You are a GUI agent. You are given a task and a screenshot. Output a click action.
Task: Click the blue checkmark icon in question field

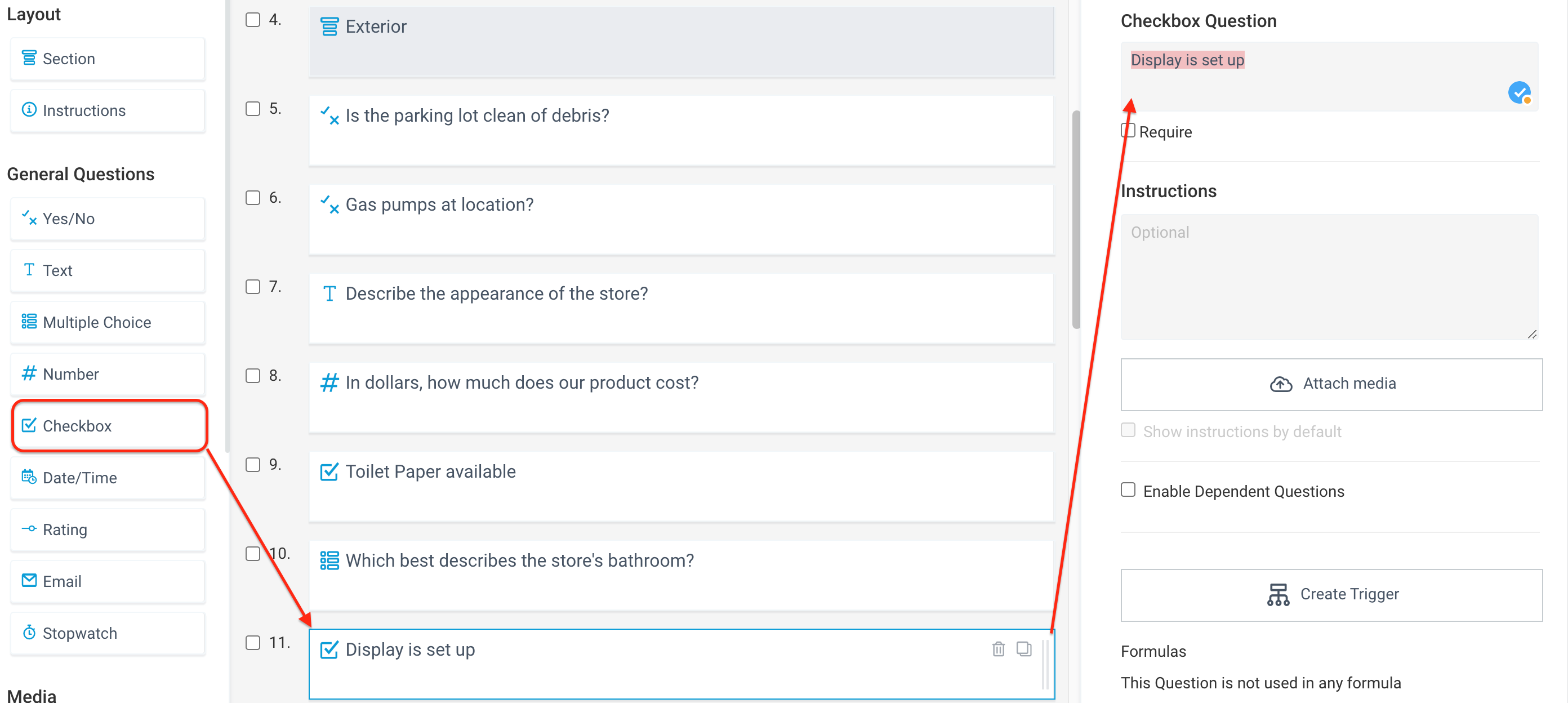tap(1520, 92)
